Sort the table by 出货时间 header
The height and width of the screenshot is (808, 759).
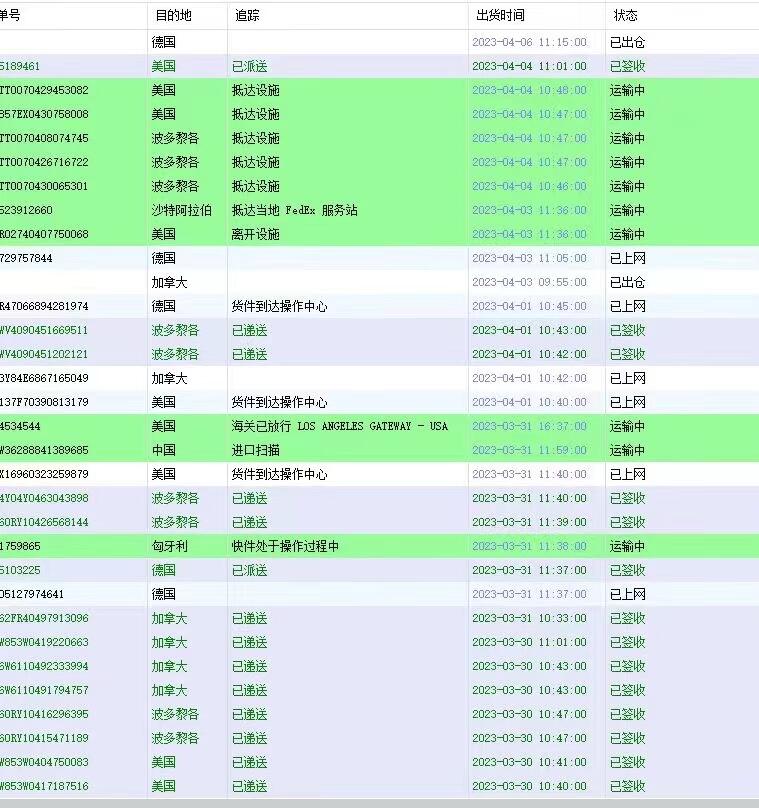(x=500, y=16)
